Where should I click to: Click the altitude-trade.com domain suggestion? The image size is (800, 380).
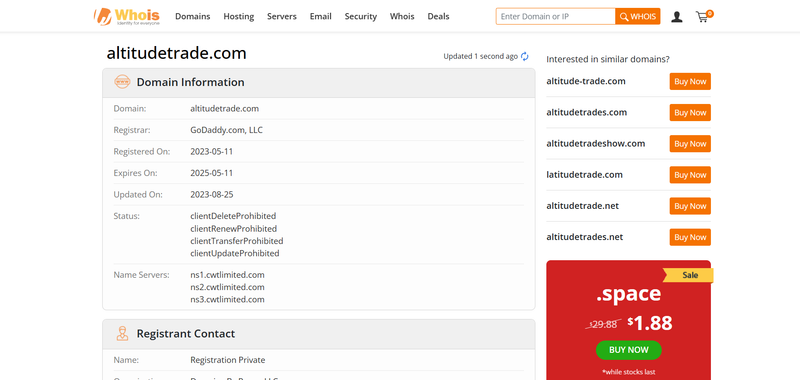586,81
